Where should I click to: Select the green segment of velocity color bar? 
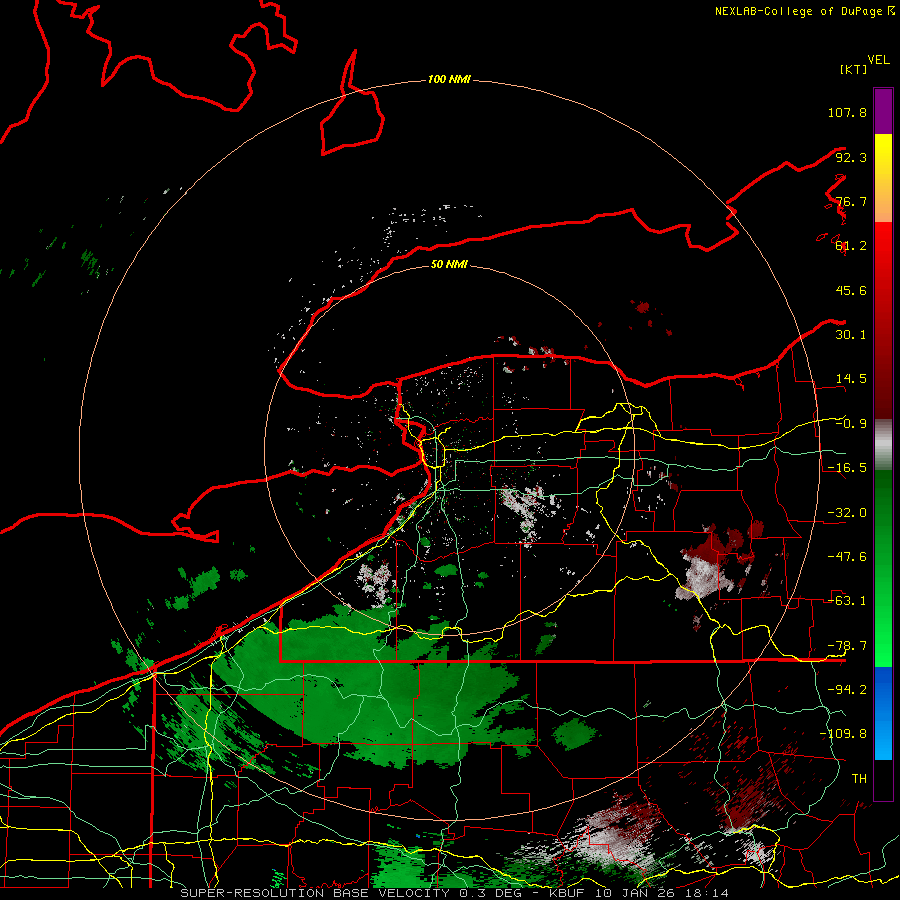click(x=883, y=568)
